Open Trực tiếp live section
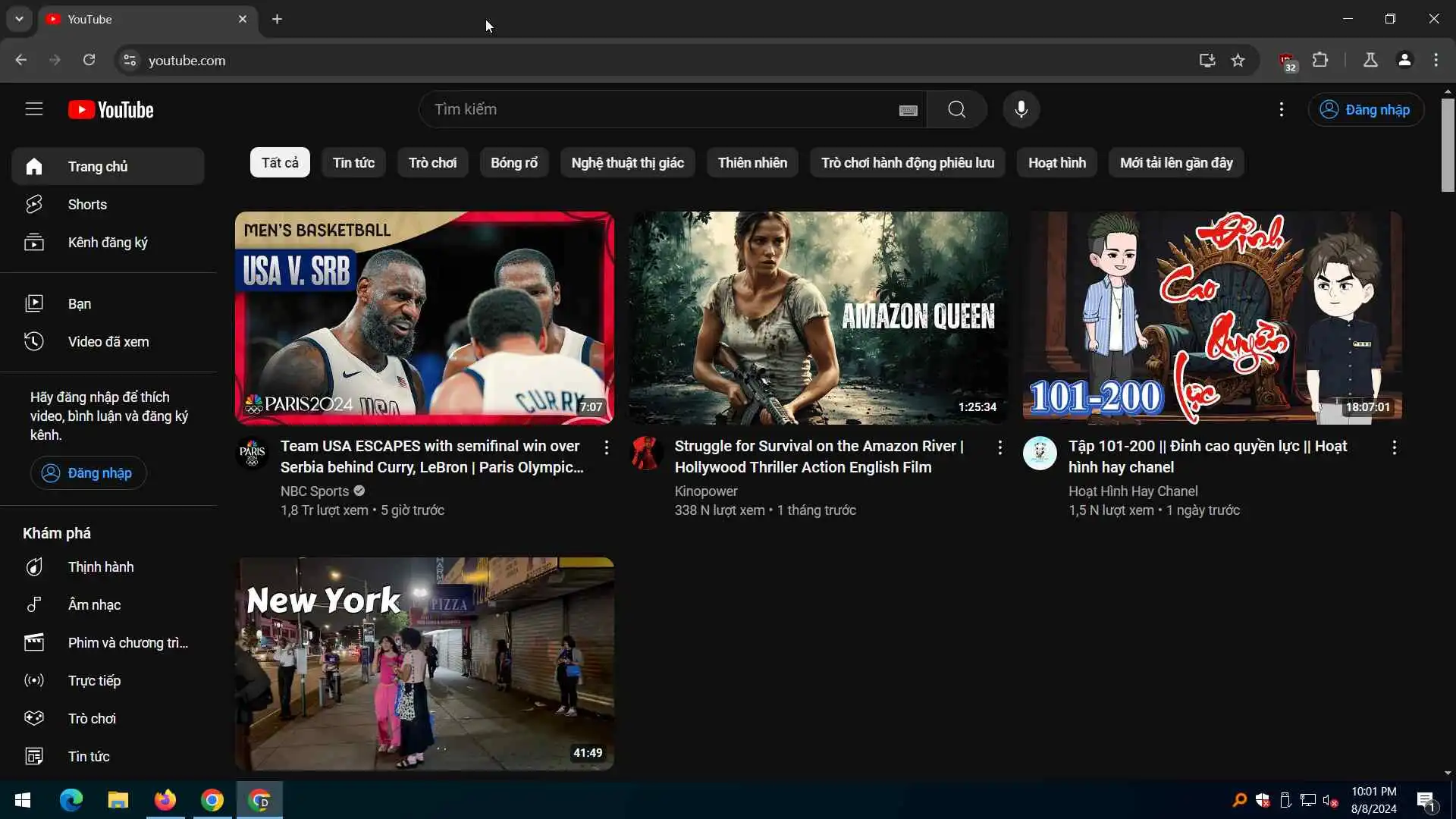Image resolution: width=1456 pixels, height=819 pixels. click(x=94, y=680)
